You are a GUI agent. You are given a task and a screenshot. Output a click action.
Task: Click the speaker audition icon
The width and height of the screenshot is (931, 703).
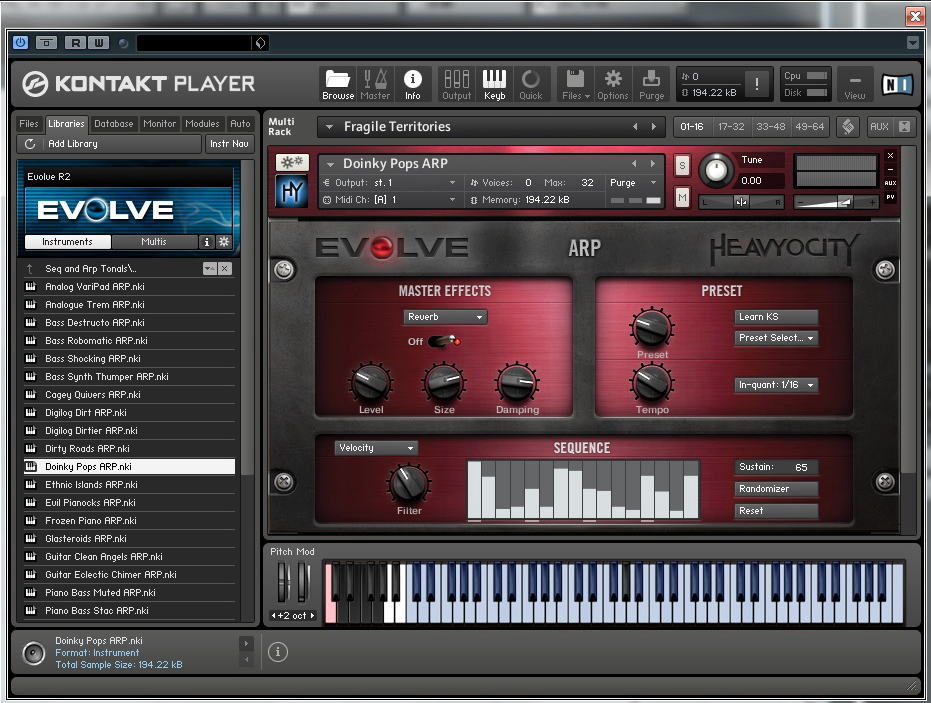[x=33, y=653]
